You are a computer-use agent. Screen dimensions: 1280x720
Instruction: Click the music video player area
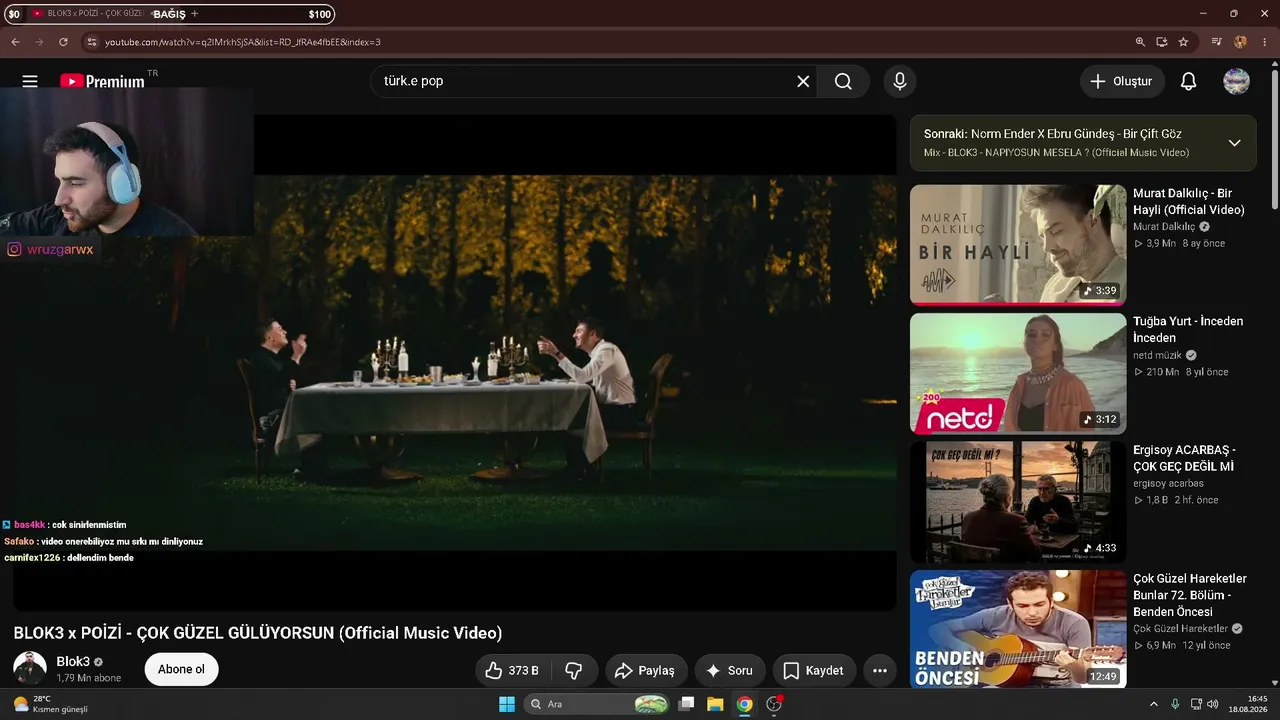click(x=455, y=362)
